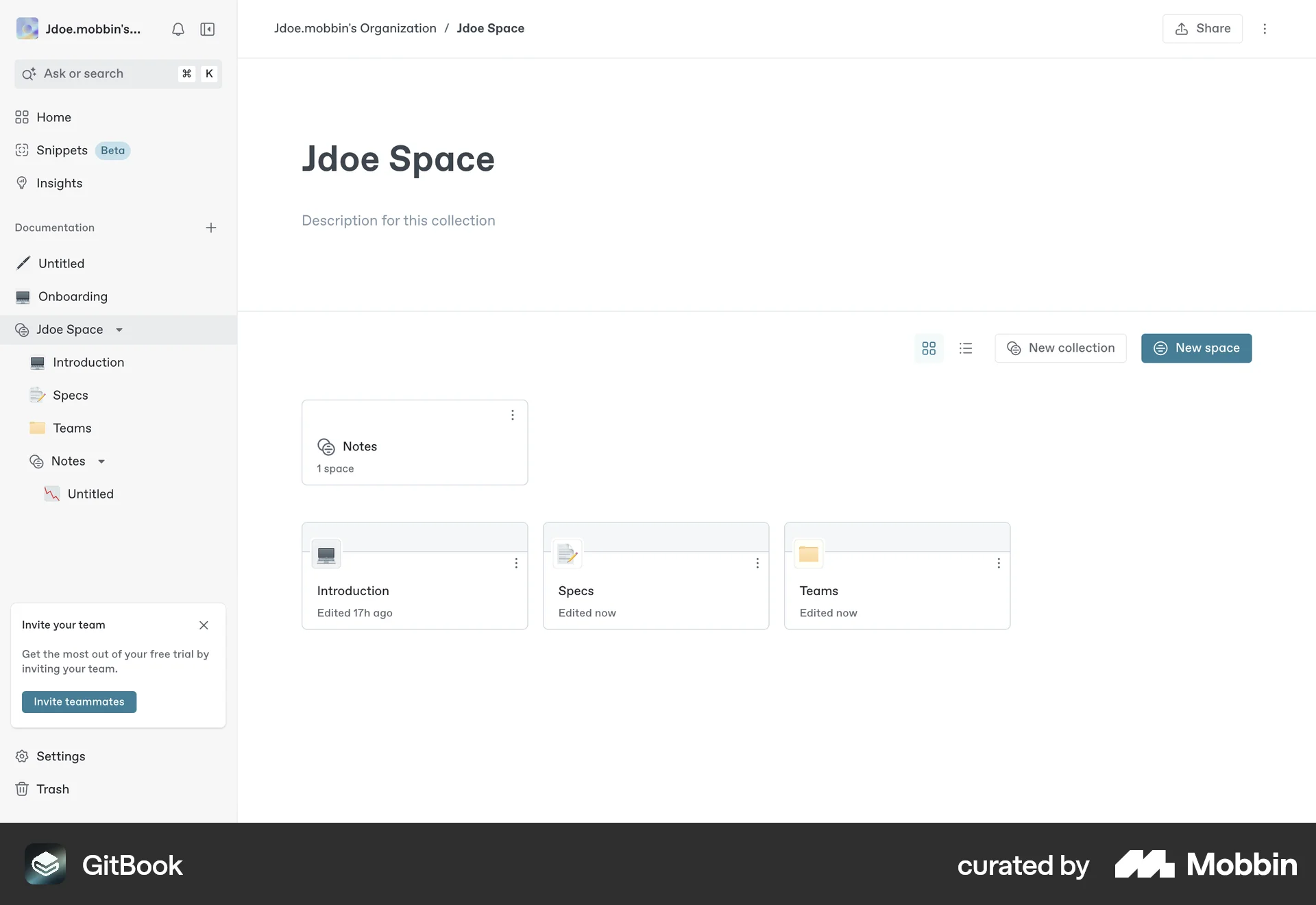Add new content with the Documentation plus icon
This screenshot has width=1316, height=905.
click(x=211, y=228)
